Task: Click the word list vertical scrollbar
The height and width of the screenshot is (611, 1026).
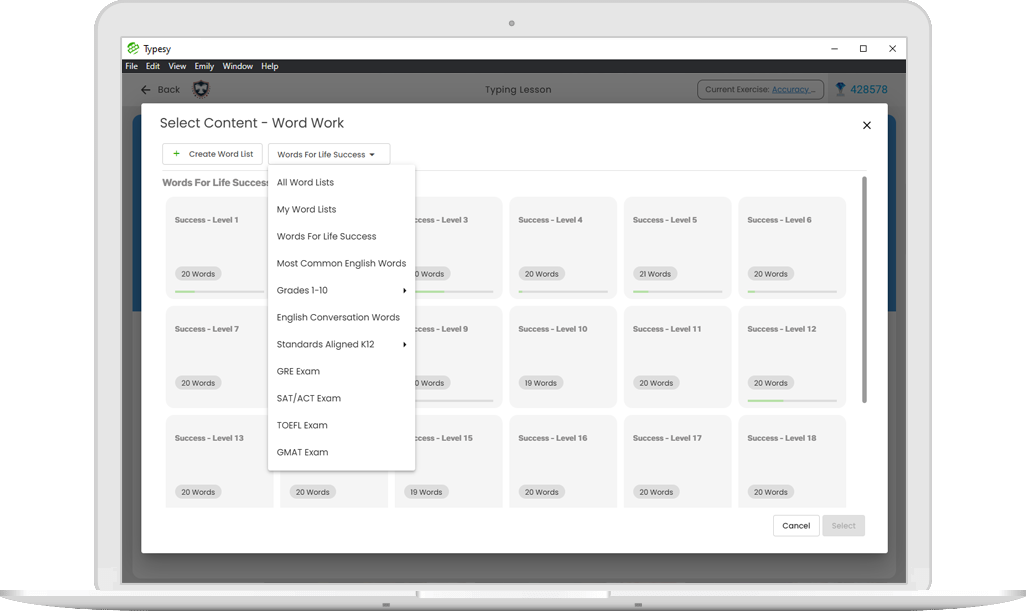Action: [864, 290]
